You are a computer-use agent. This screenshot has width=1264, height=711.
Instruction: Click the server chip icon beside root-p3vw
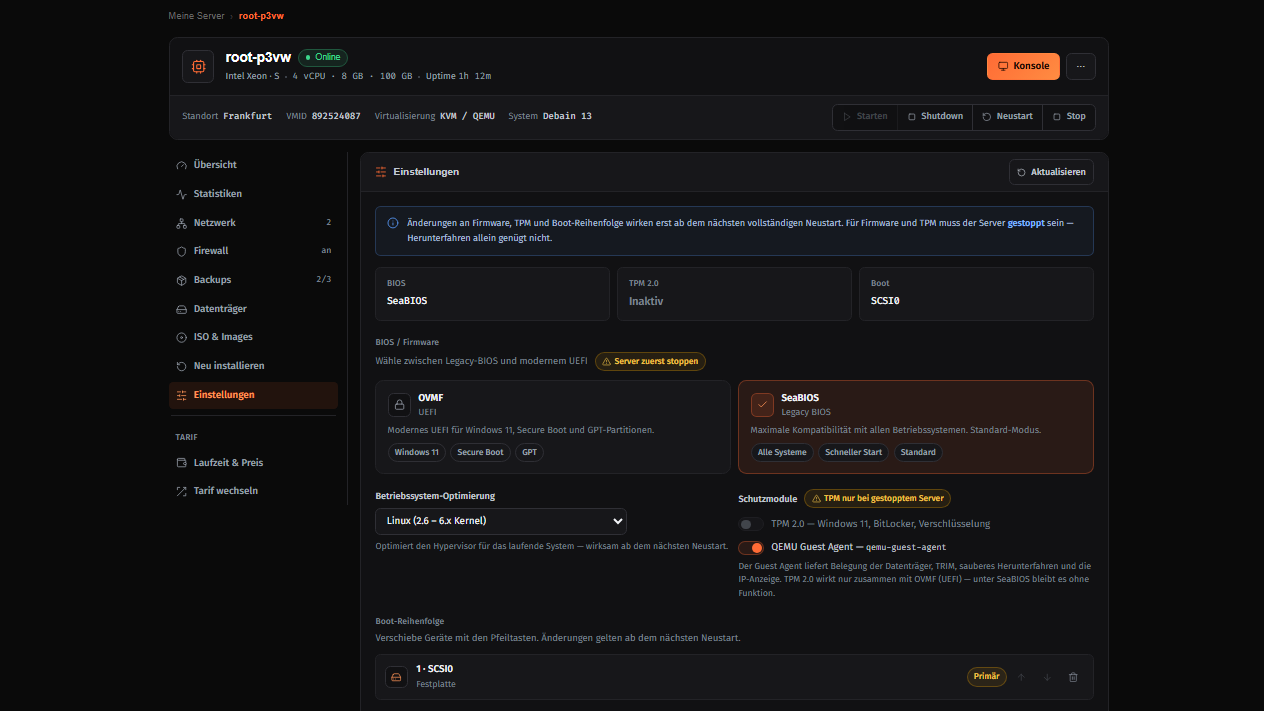pos(198,67)
